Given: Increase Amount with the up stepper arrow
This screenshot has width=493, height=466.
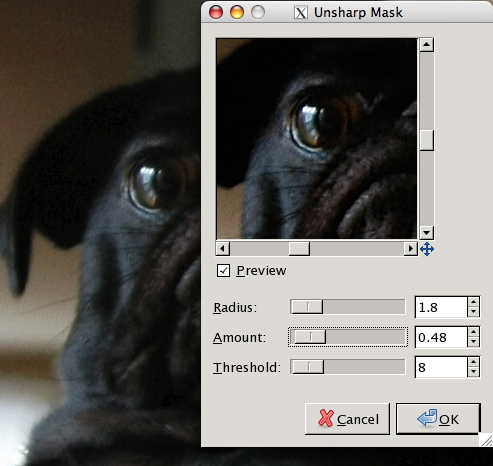Looking at the screenshot, I should pos(473,332).
